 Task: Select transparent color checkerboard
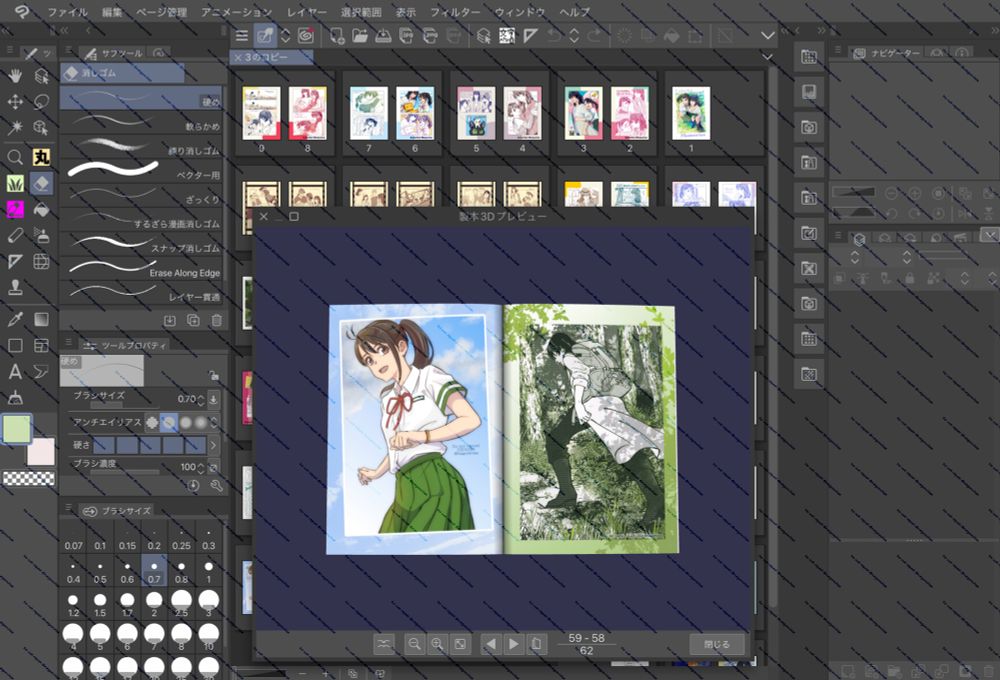tap(29, 478)
